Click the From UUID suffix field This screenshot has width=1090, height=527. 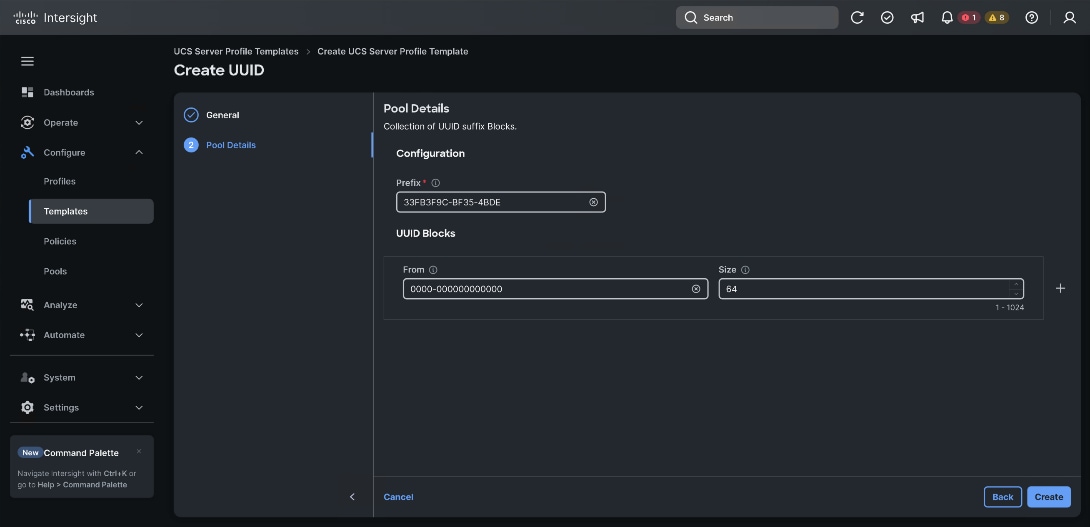click(555, 289)
